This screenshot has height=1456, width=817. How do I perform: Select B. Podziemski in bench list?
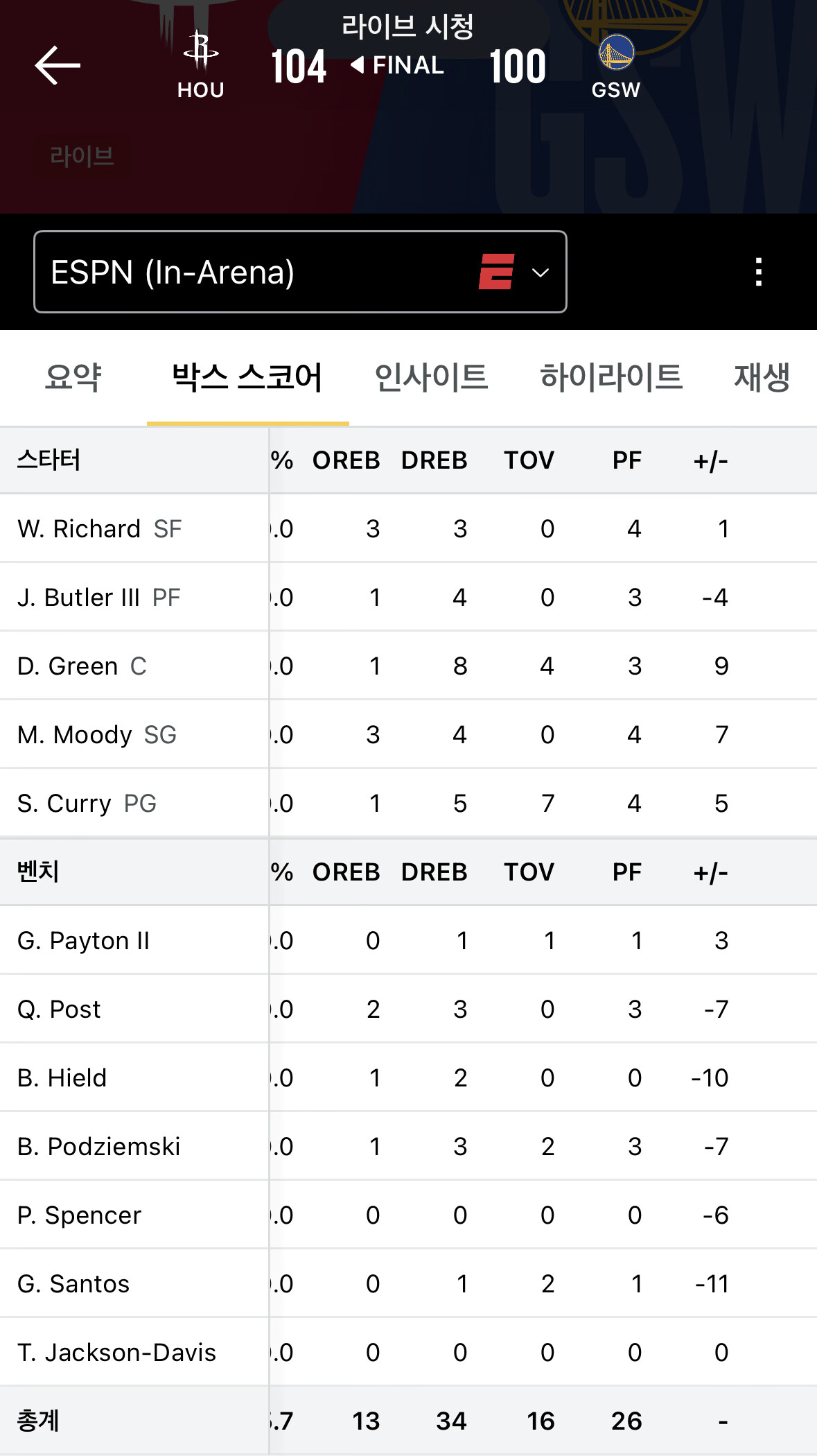[x=408, y=1146]
